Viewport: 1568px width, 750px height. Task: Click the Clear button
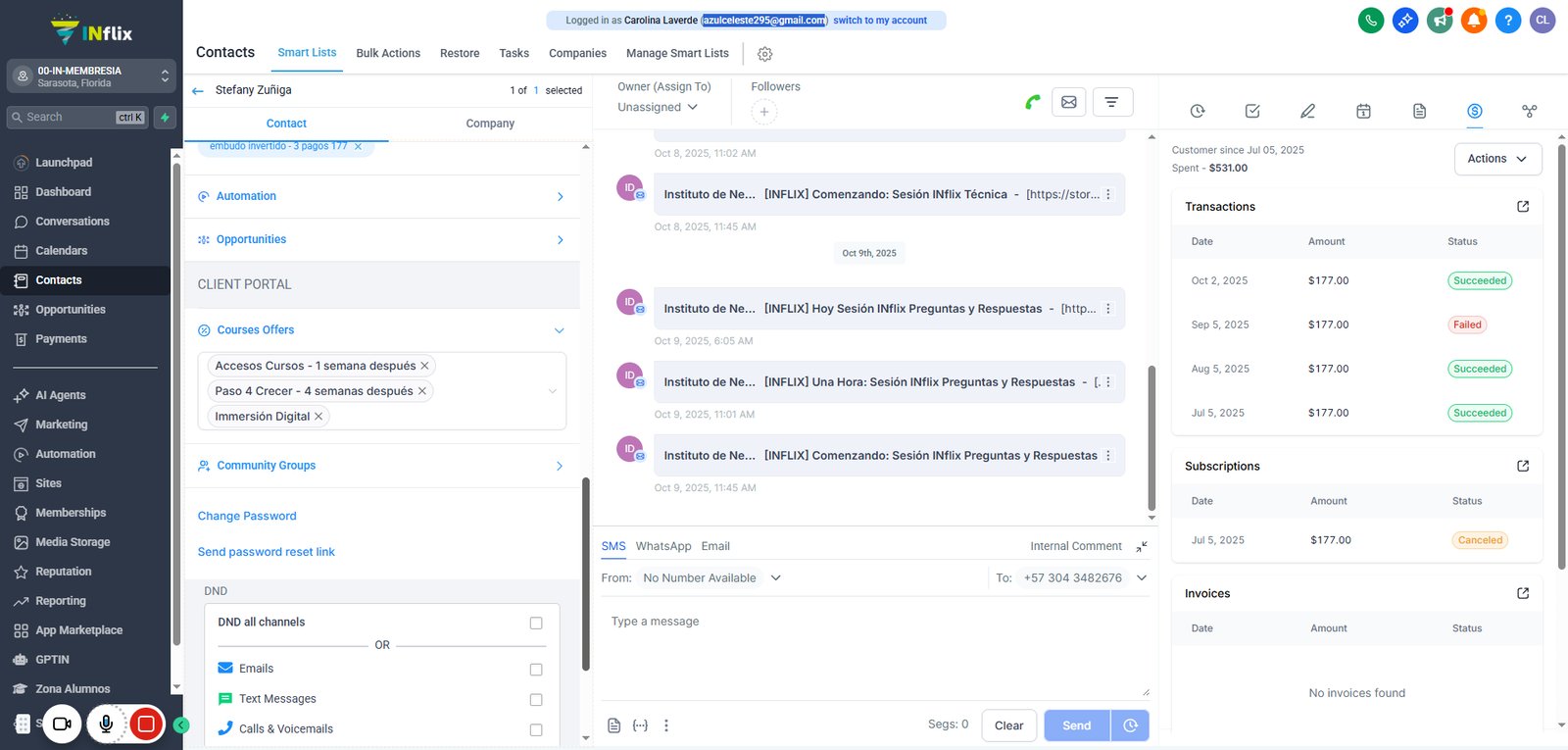coord(1008,725)
